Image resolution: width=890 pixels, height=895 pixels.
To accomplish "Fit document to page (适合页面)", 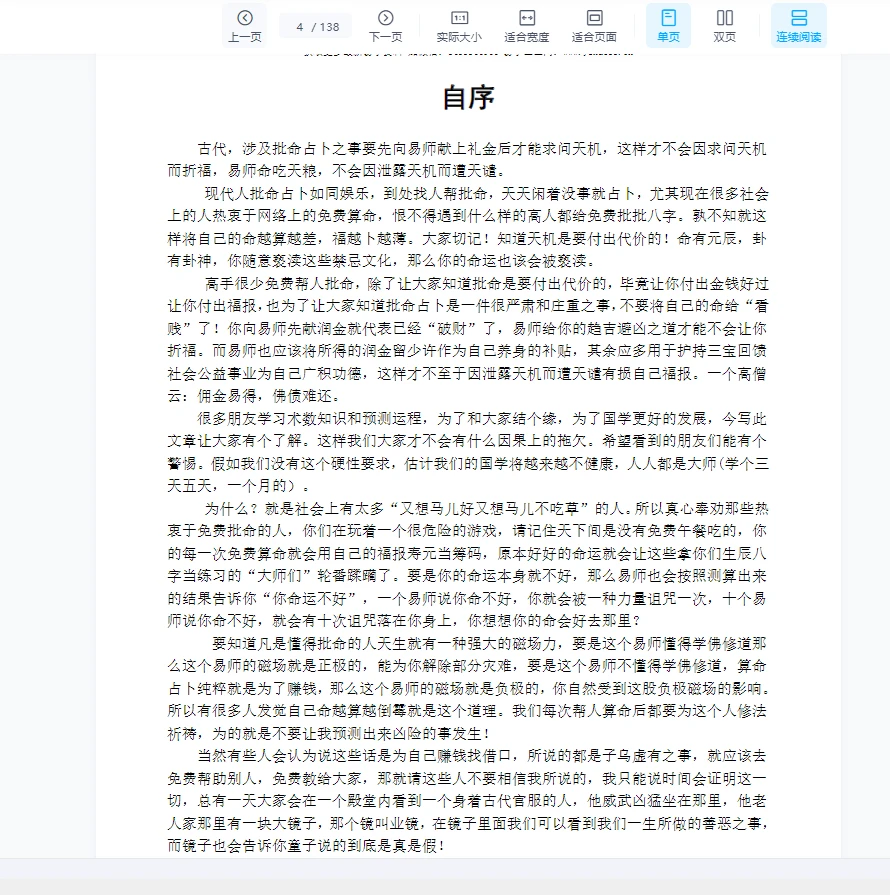I will tap(594, 26).
